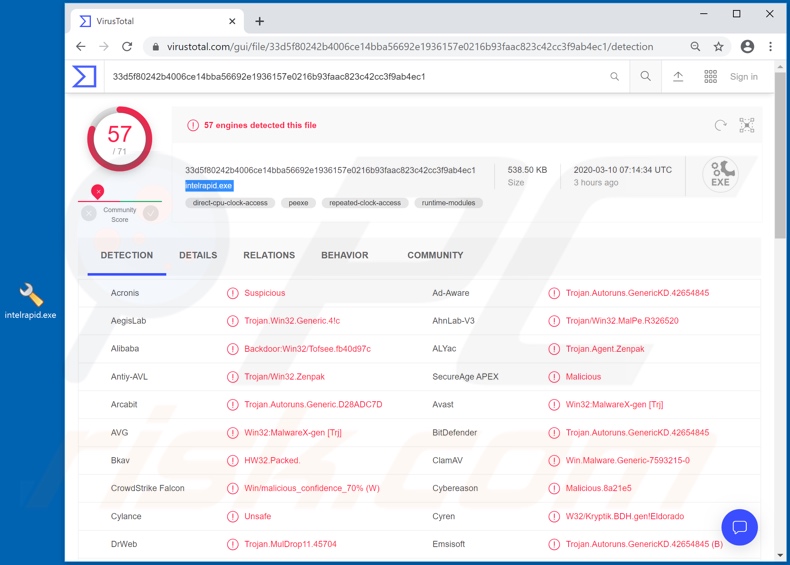This screenshot has width=790, height=565.
Task: Click the community score negative vote icon
Action: (x=89, y=214)
